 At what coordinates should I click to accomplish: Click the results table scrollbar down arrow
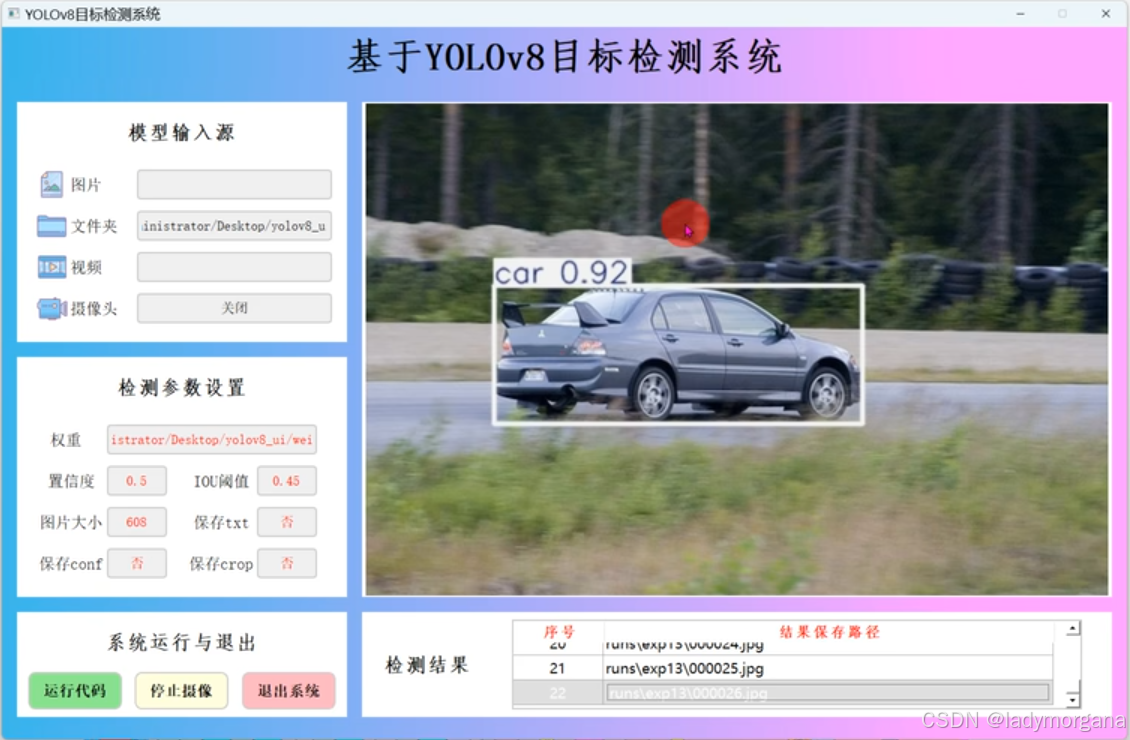pos(1071,699)
